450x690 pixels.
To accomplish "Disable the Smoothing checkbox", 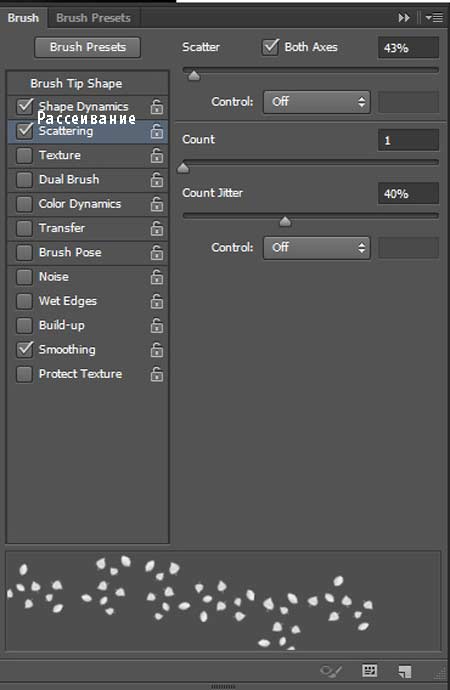I will (x=24, y=349).
